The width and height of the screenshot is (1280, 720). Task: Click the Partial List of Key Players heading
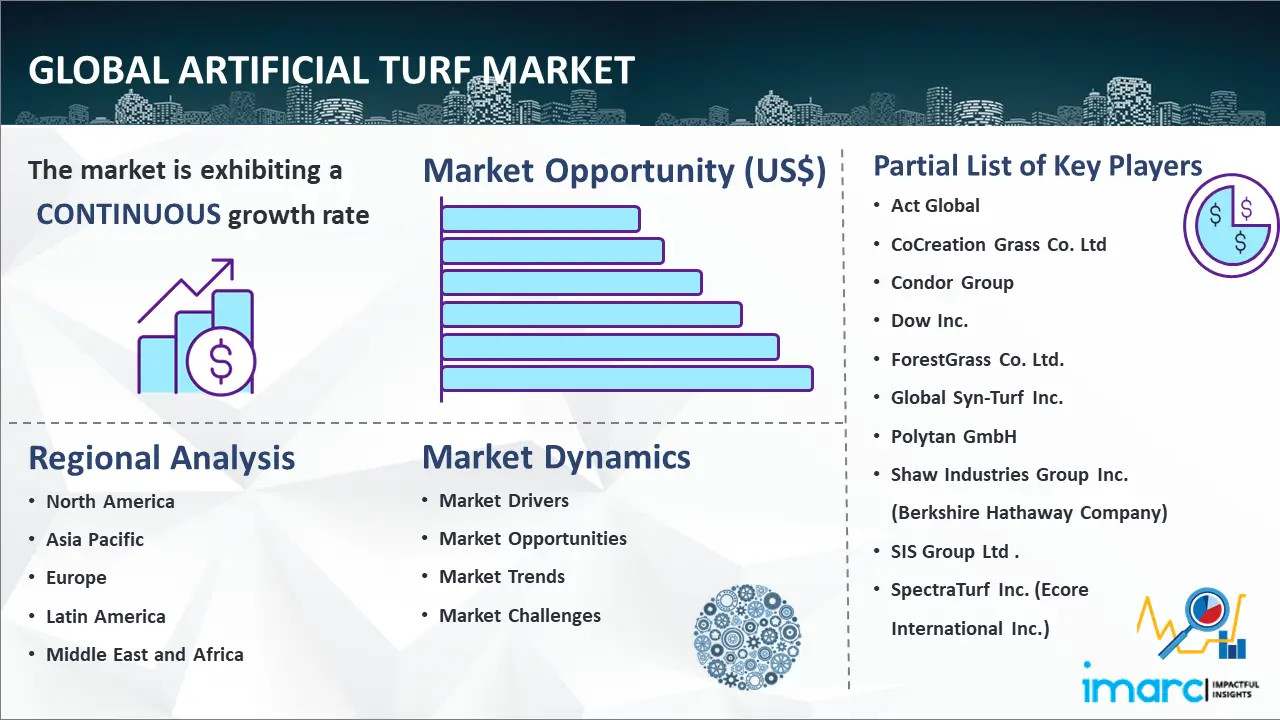(x=1037, y=165)
